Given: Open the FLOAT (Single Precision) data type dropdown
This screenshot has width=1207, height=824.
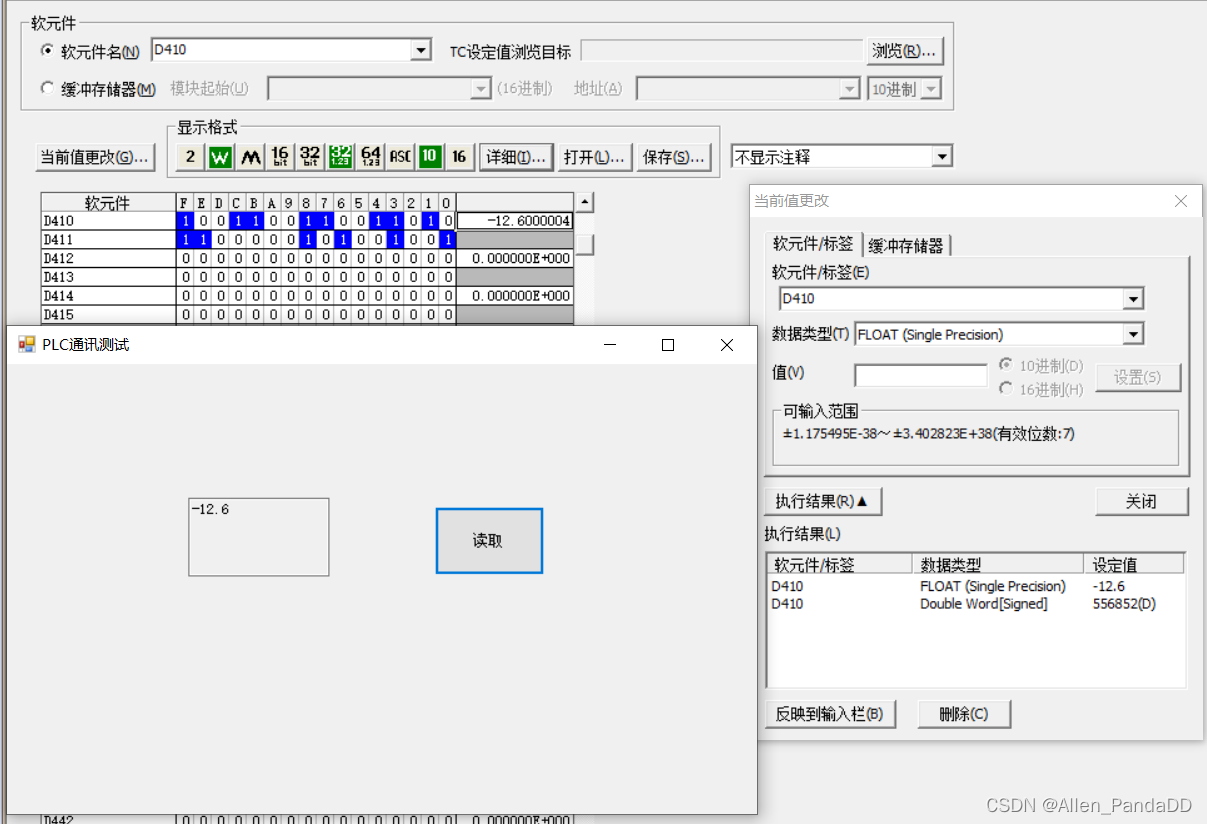Looking at the screenshot, I should [1133, 333].
